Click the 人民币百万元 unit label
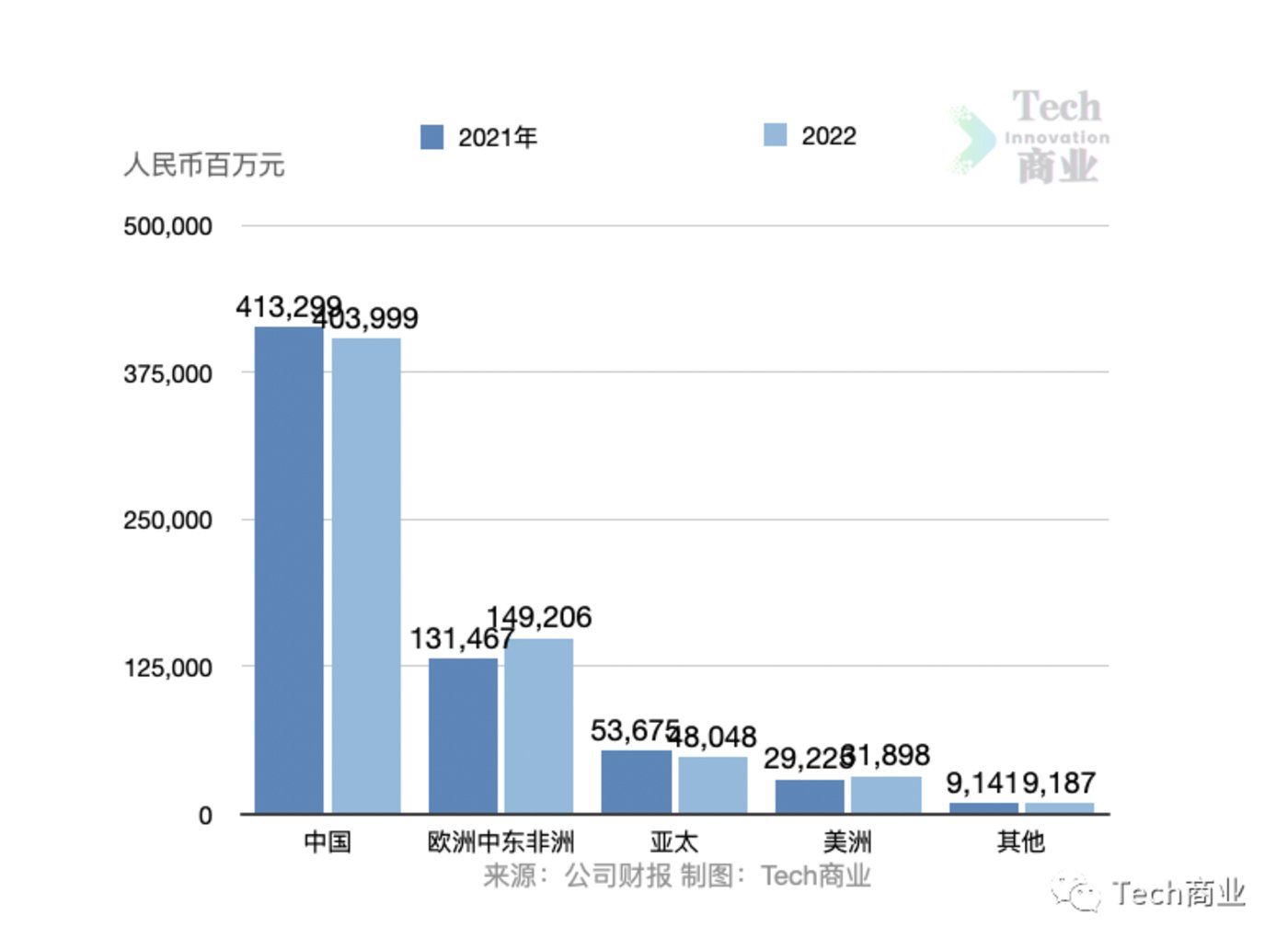 204,166
